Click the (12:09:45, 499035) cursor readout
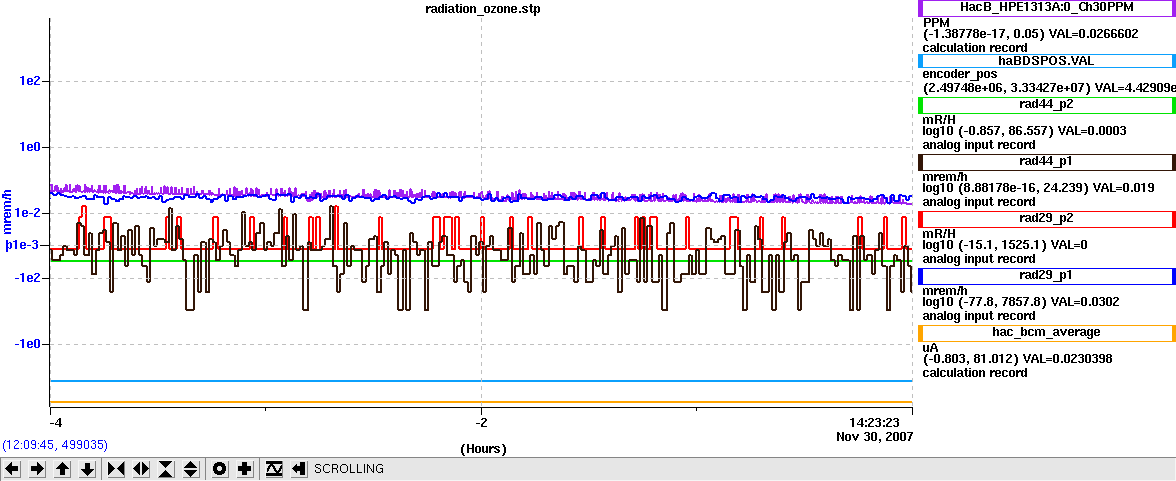This screenshot has height=481, width=1176. click(55, 444)
